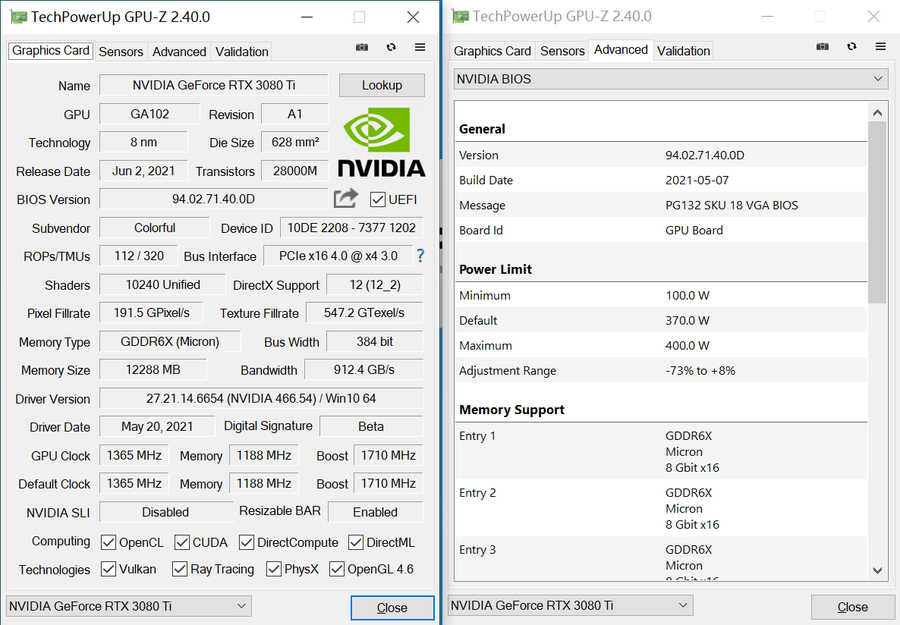Open GPU selector dropdown in right window

570,606
